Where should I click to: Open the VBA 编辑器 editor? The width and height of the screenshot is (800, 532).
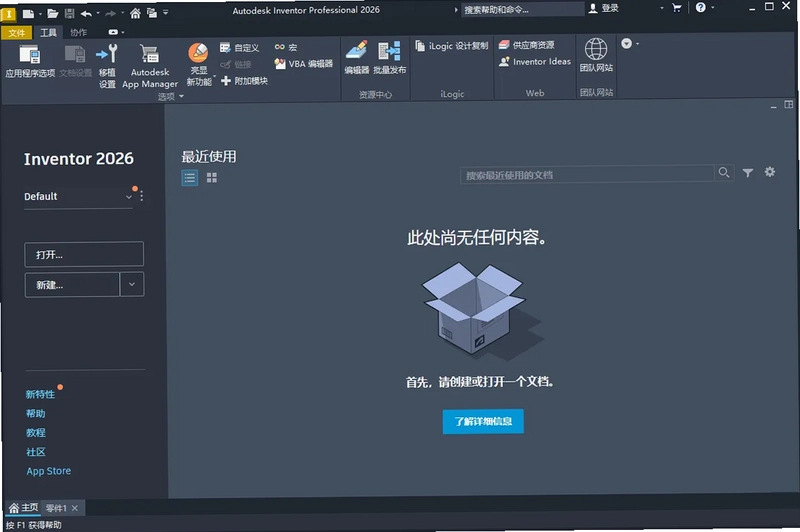(x=303, y=64)
